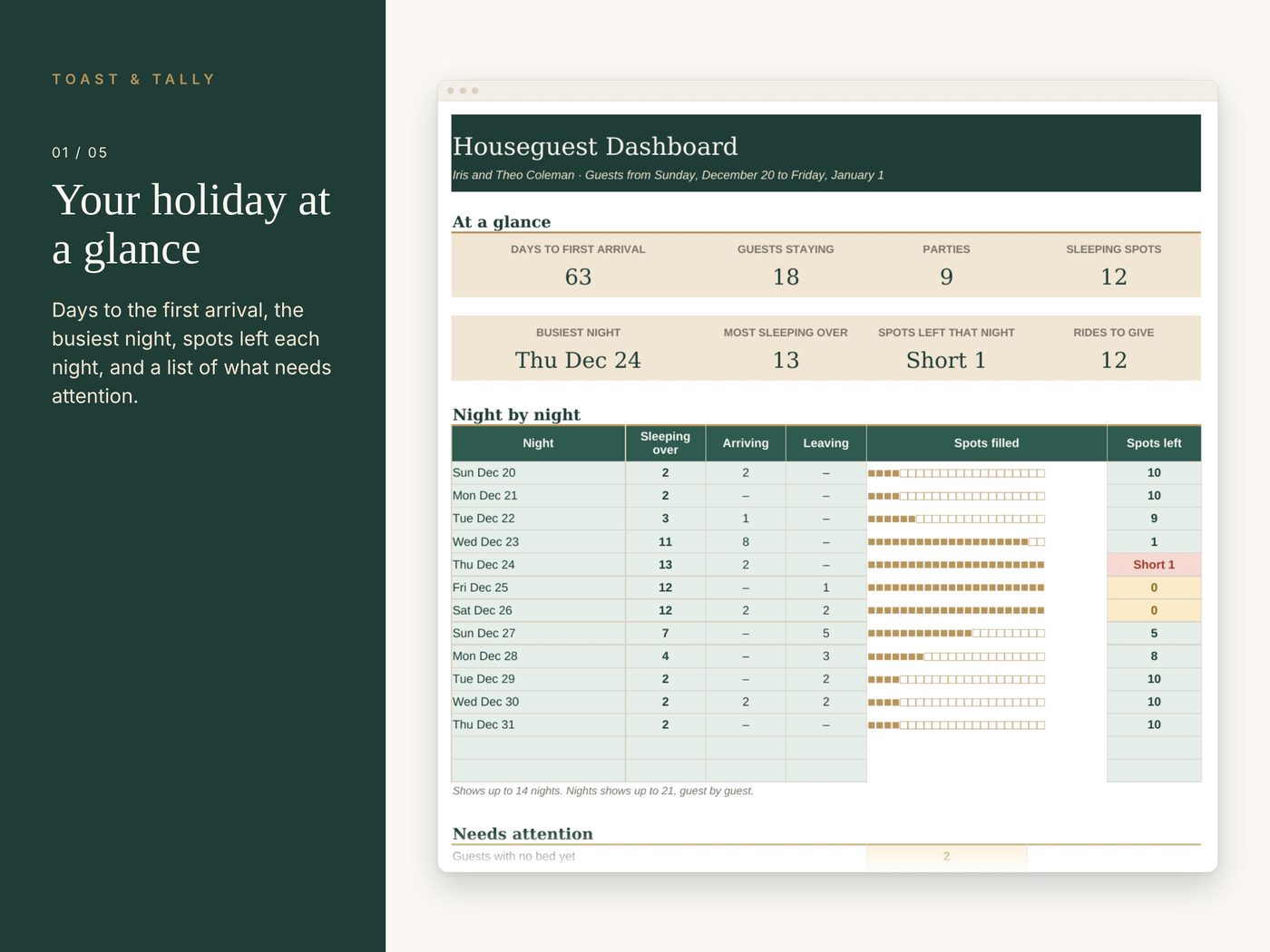Click the 'Needs attention' section heading
The width and height of the screenshot is (1270, 952).
point(523,834)
